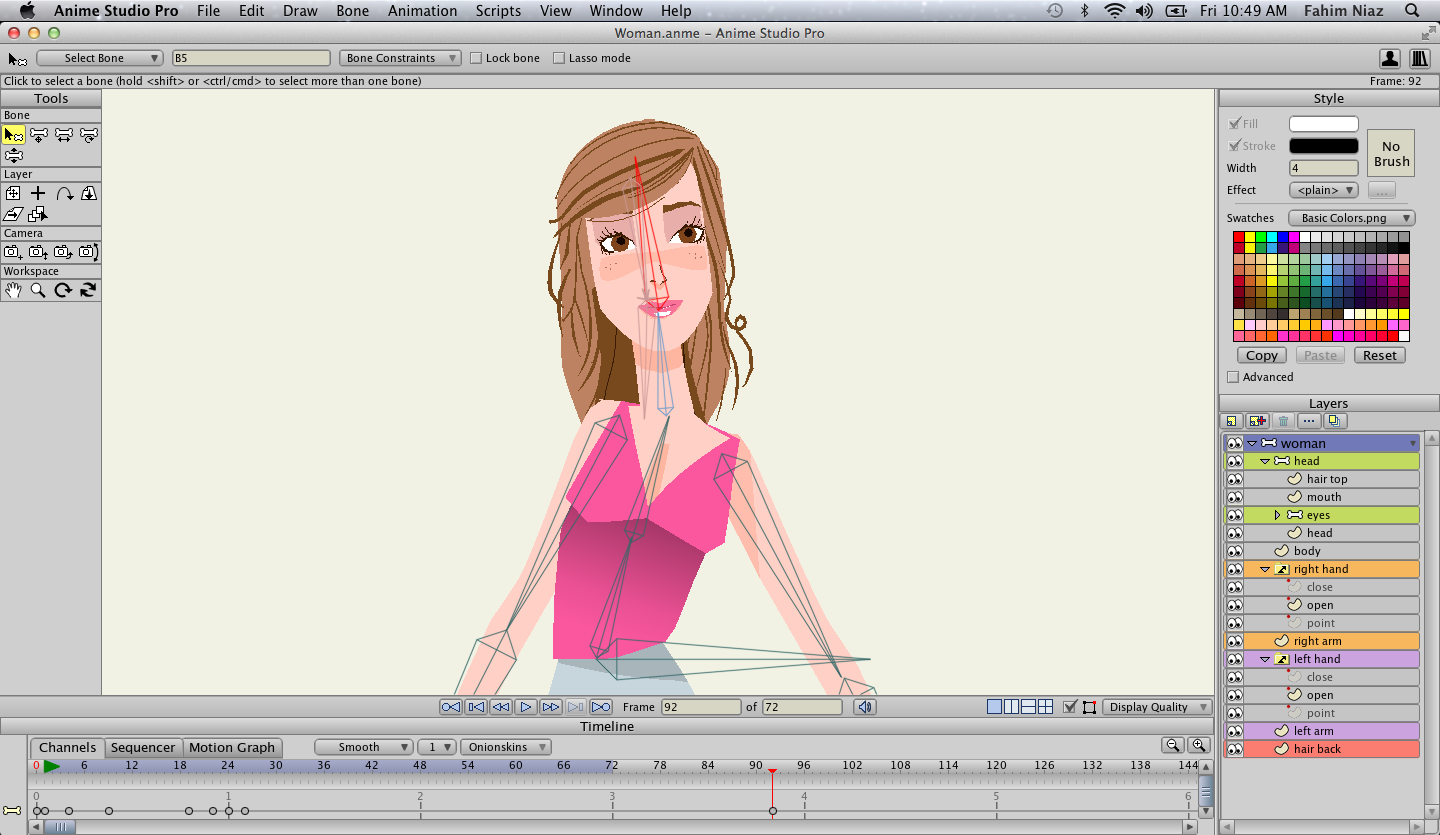Image resolution: width=1440 pixels, height=835 pixels.
Task: Select the Translate Bone tool
Action: (x=39, y=134)
